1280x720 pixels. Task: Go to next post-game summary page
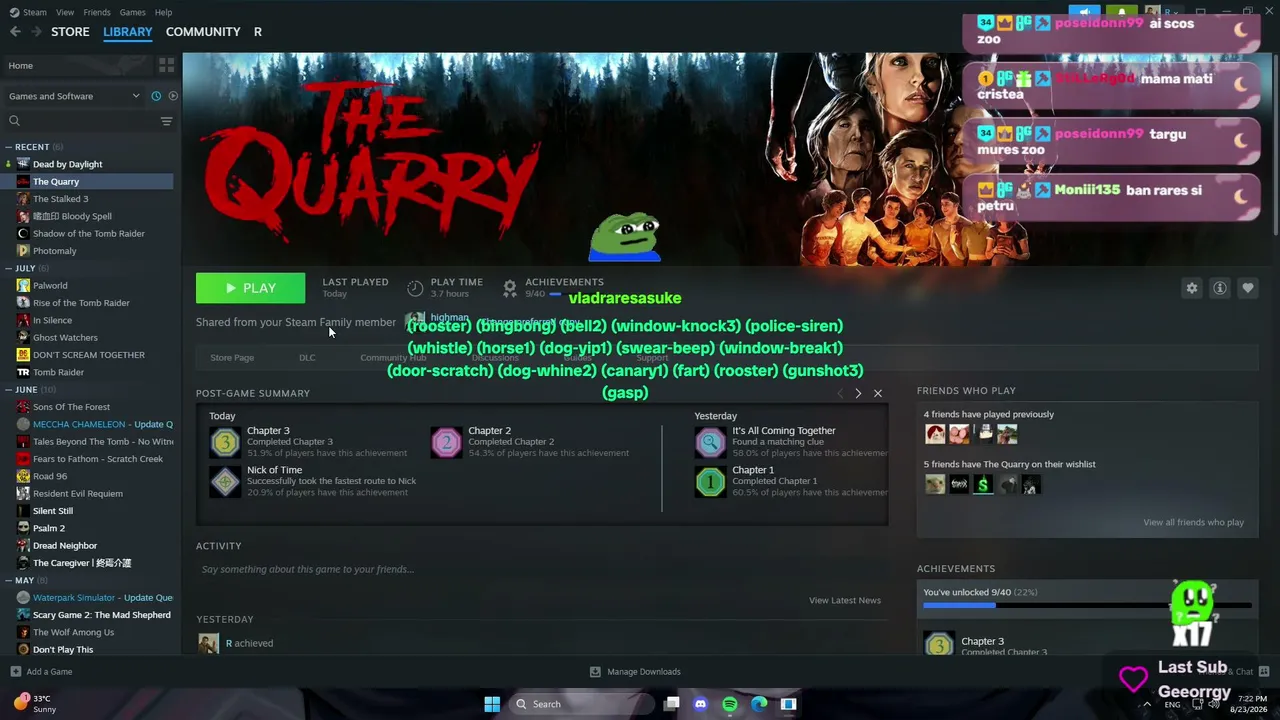click(858, 393)
